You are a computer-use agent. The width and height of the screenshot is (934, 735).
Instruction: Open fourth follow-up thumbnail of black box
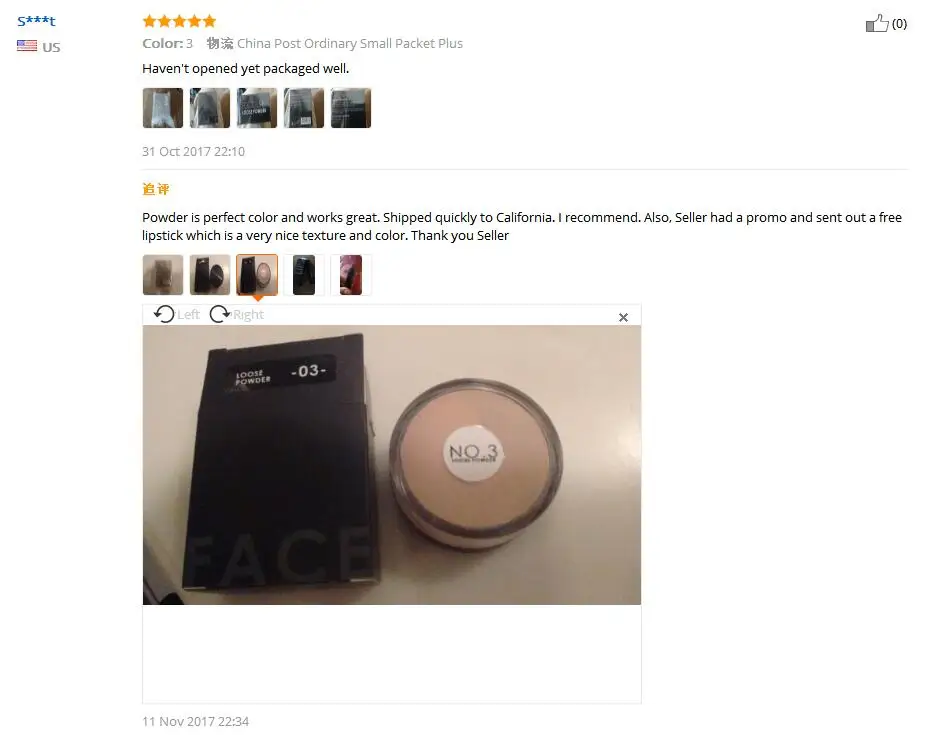tap(304, 275)
